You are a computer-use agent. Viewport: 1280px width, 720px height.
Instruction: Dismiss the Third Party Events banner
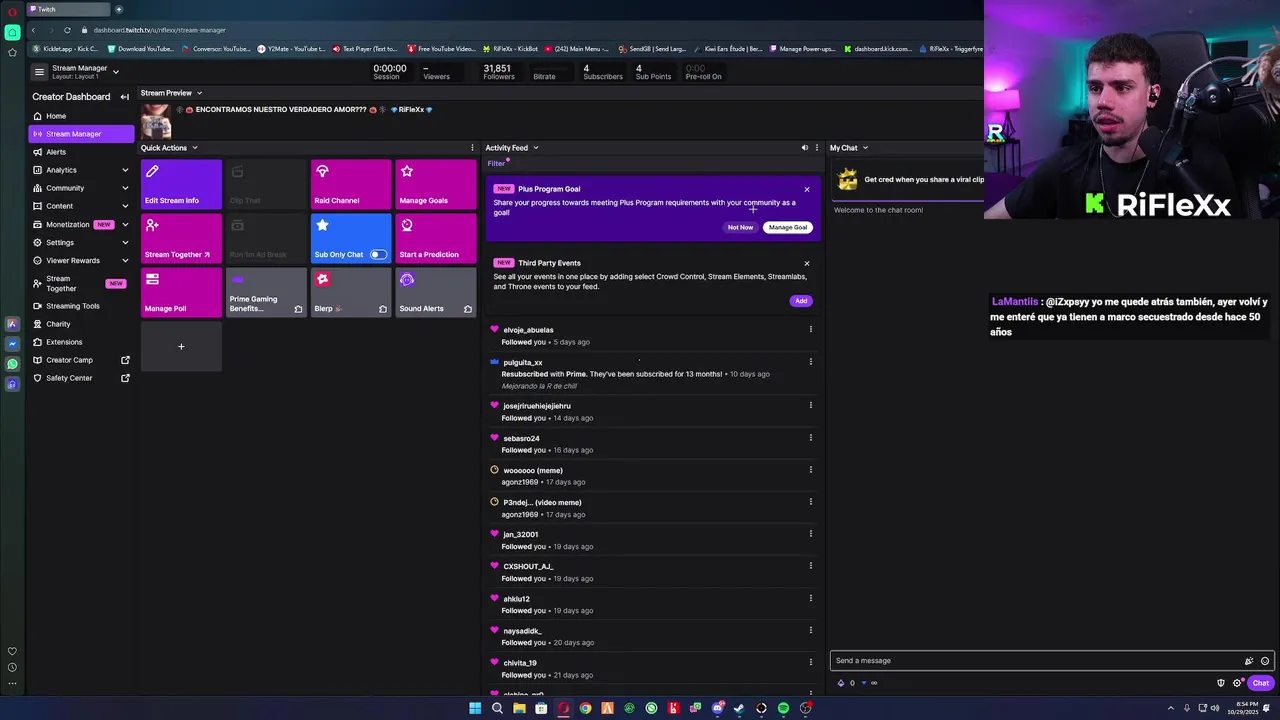pyautogui.click(x=807, y=264)
